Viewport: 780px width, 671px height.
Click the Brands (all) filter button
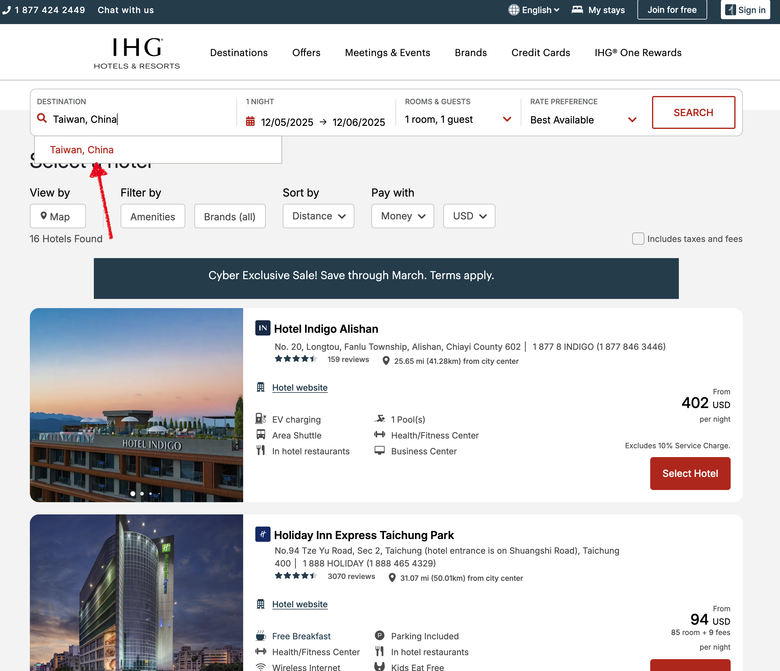pos(230,216)
